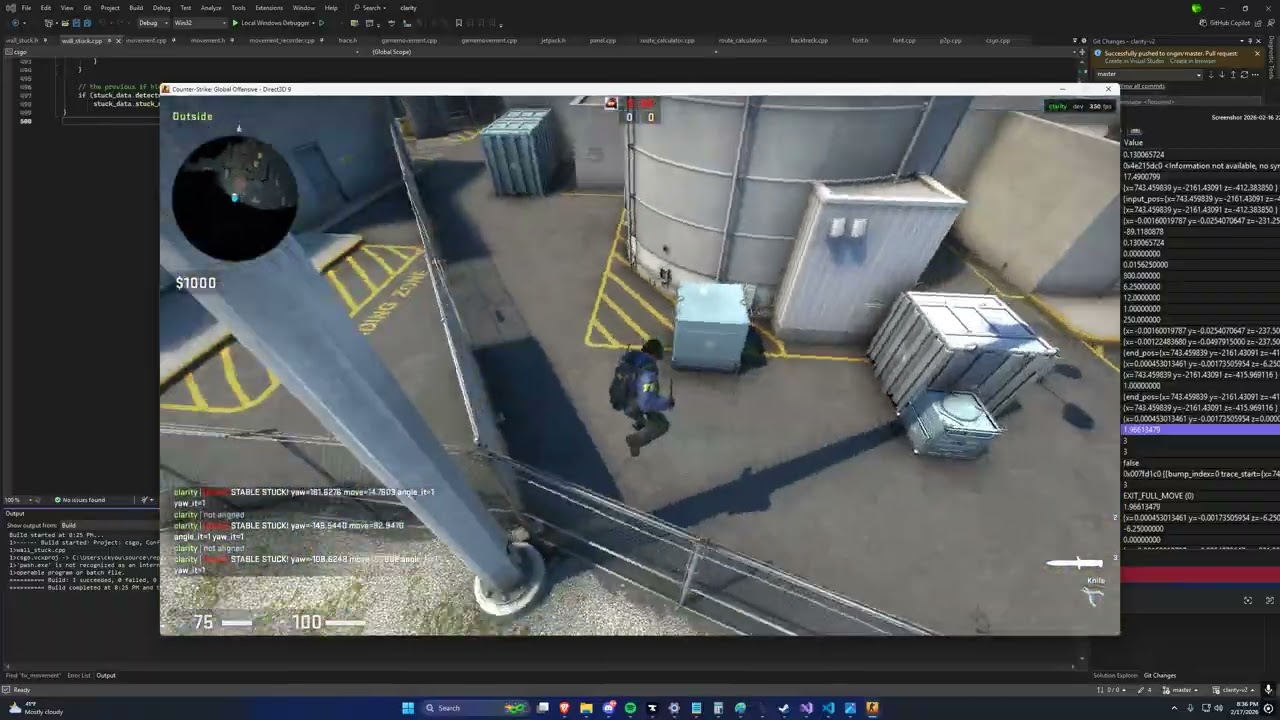
Task: Click the No issues found indicator
Action: click(x=80, y=500)
